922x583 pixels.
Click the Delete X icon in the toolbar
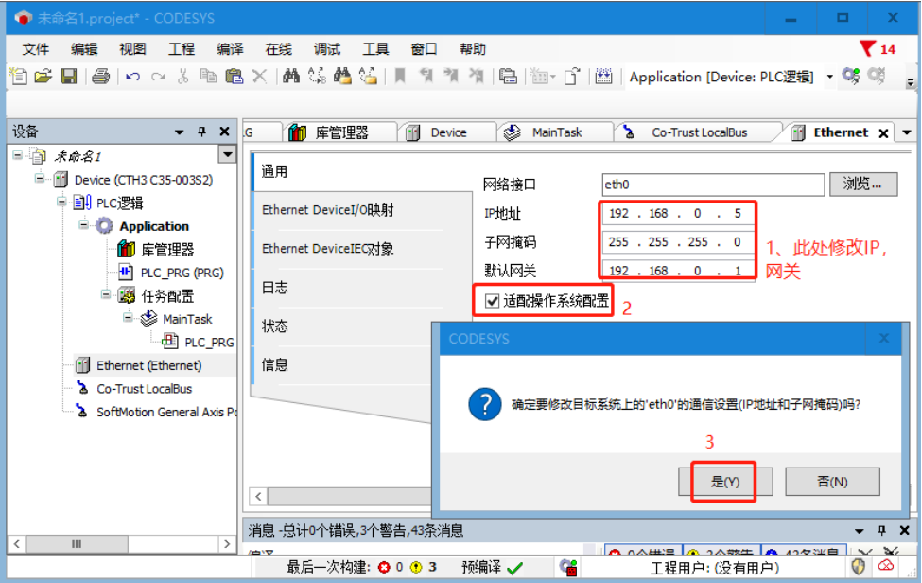(259, 76)
